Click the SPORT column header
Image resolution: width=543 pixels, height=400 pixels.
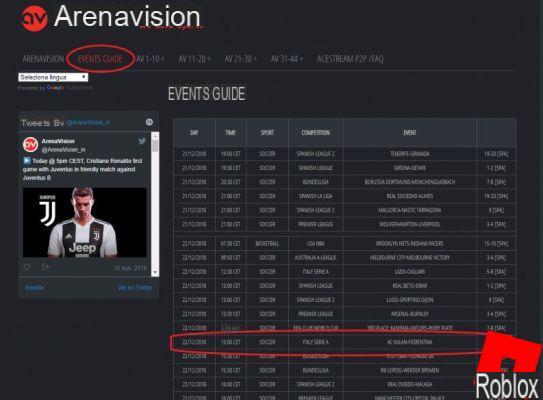267,132
